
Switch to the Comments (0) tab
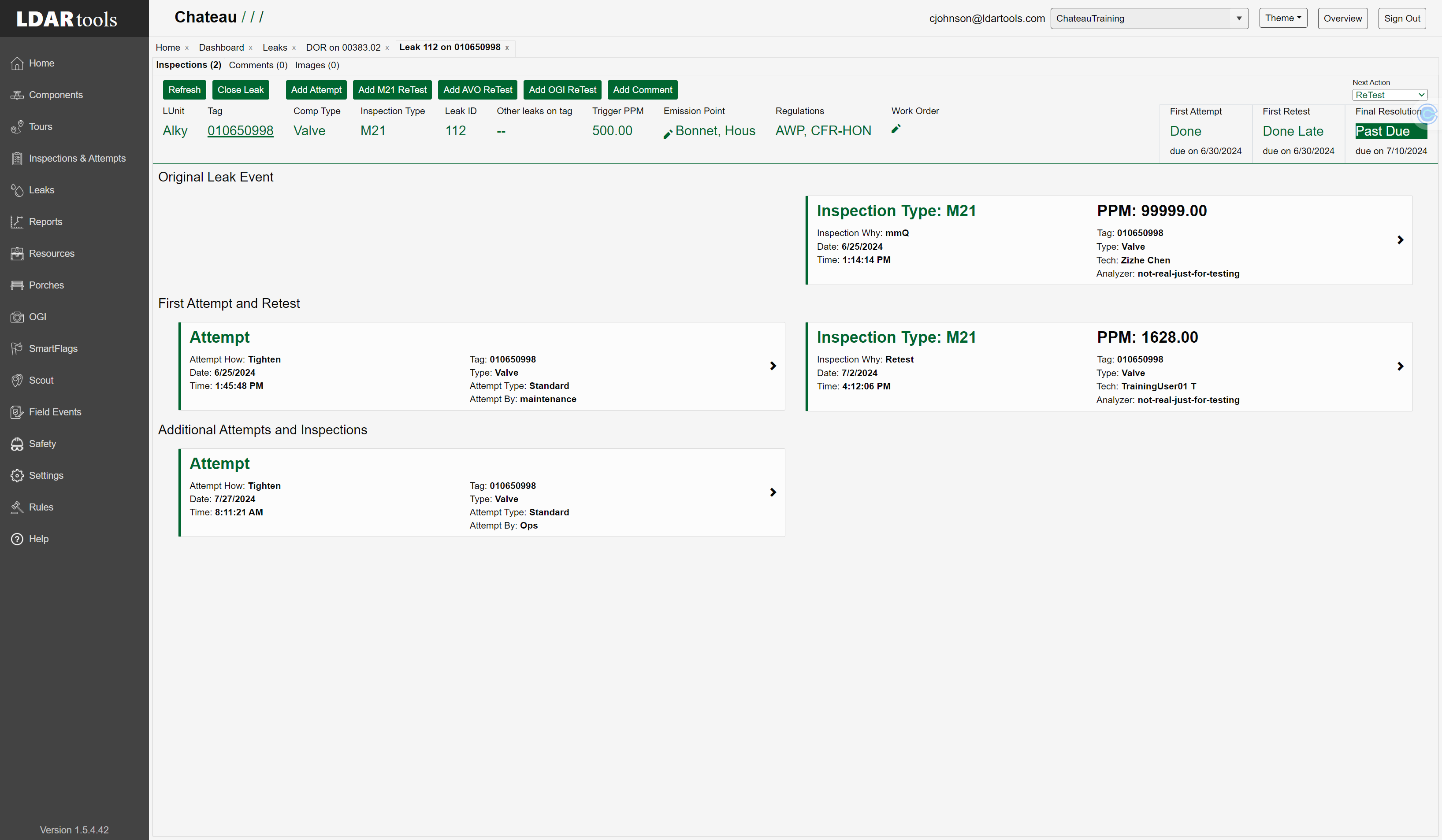(x=258, y=65)
